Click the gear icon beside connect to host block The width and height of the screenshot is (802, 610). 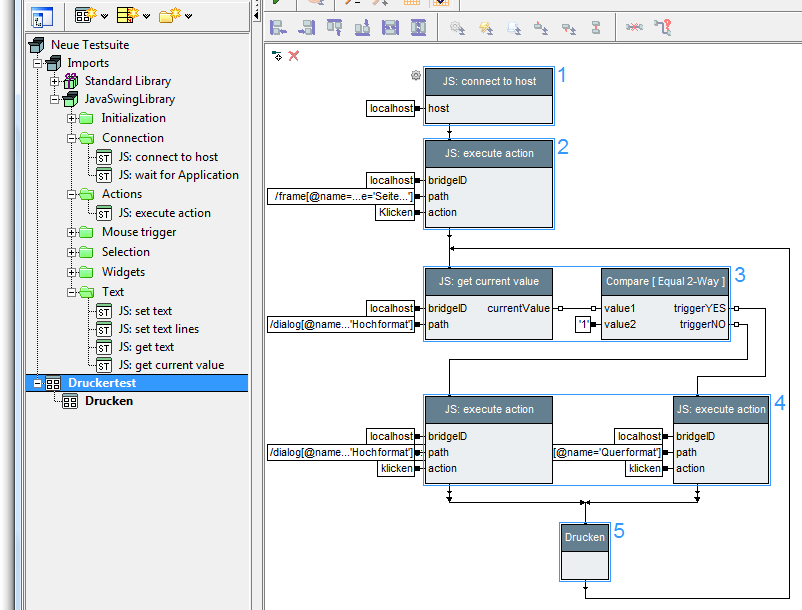click(416, 76)
